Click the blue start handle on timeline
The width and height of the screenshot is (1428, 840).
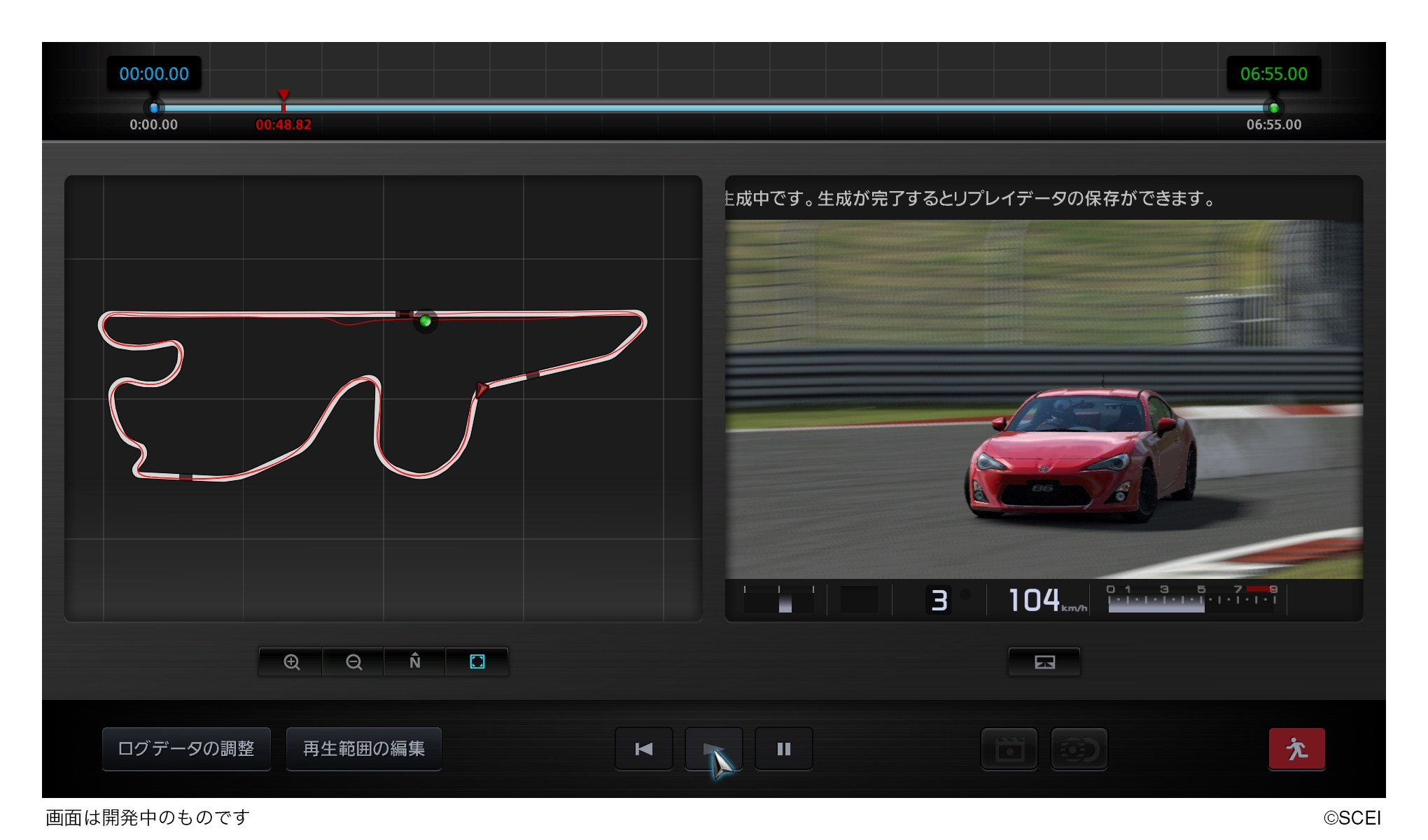coord(154,108)
